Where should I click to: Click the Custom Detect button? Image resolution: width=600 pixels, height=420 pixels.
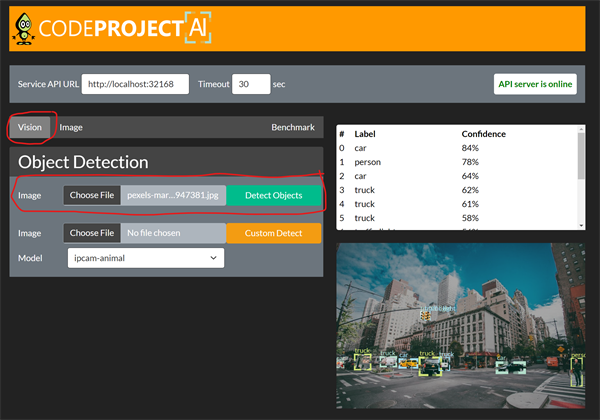(274, 233)
